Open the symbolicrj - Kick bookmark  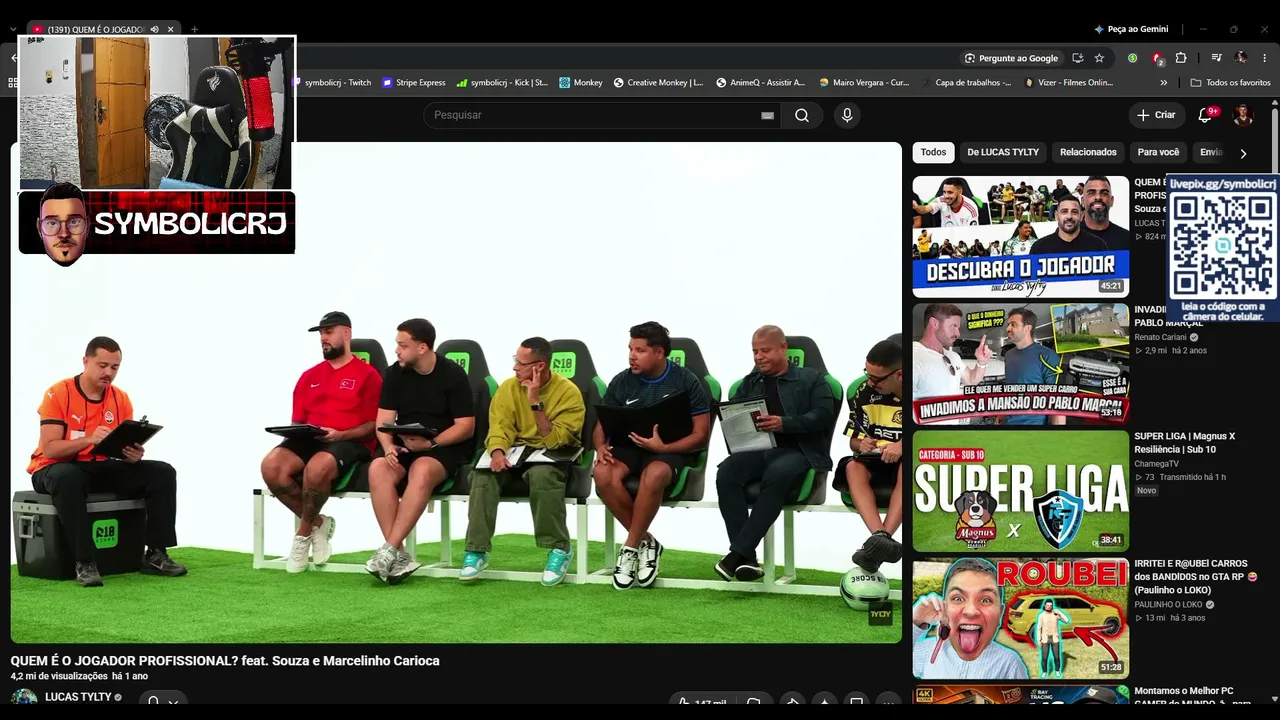pyautogui.click(x=502, y=83)
